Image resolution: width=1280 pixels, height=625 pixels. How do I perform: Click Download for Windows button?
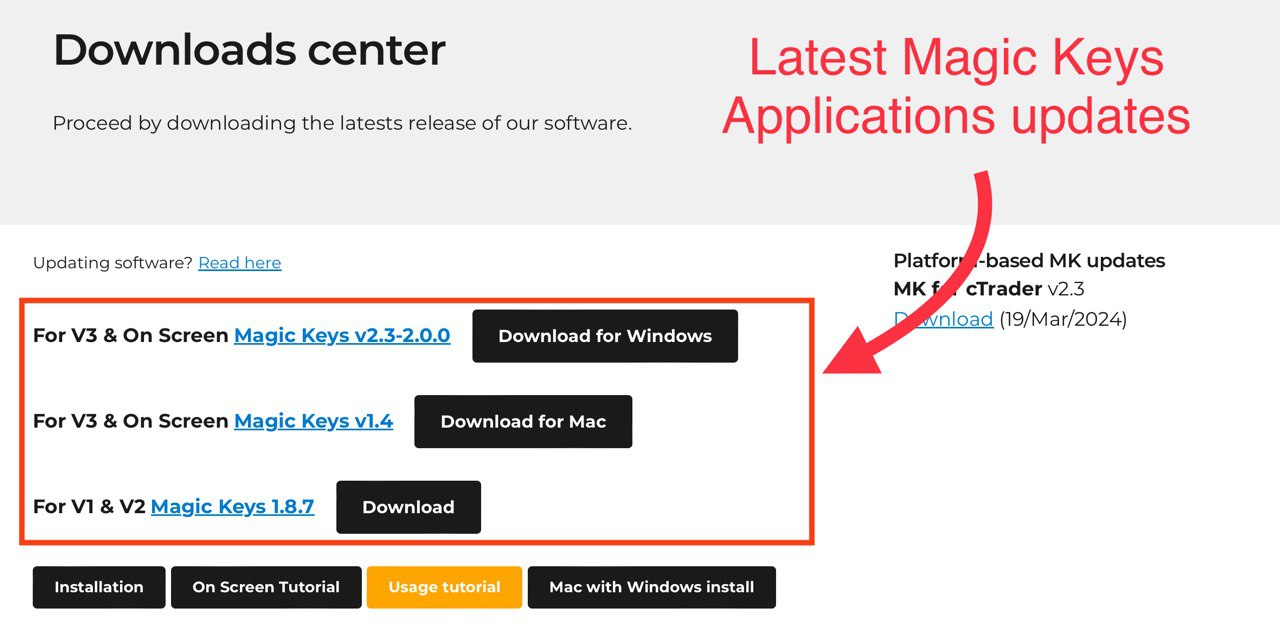click(x=605, y=336)
